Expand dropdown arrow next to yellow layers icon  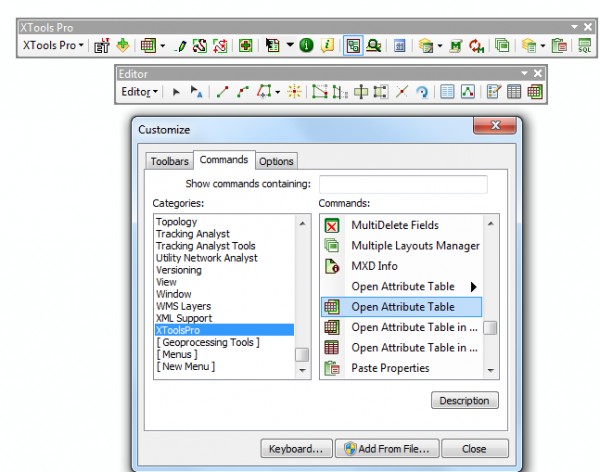point(440,46)
